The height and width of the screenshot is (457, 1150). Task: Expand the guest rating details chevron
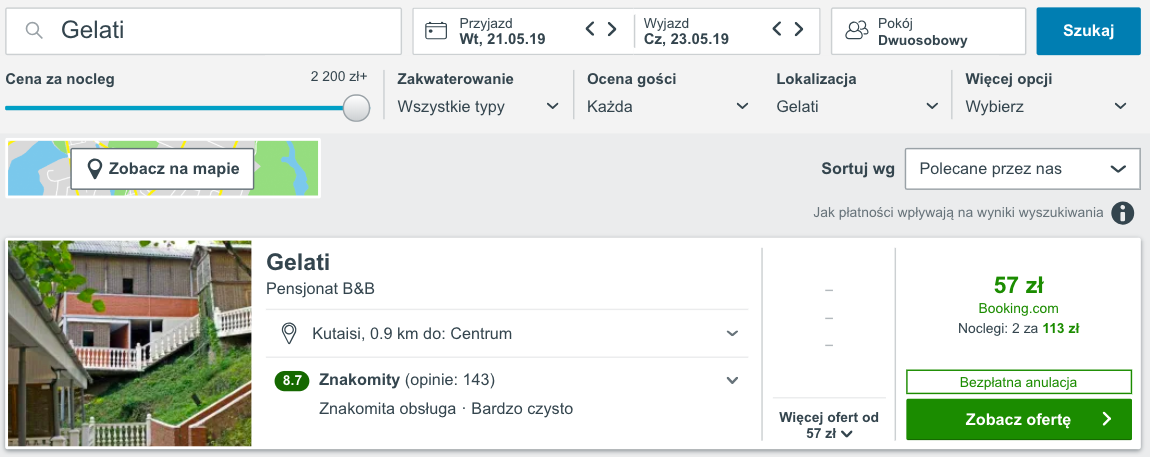pos(732,380)
